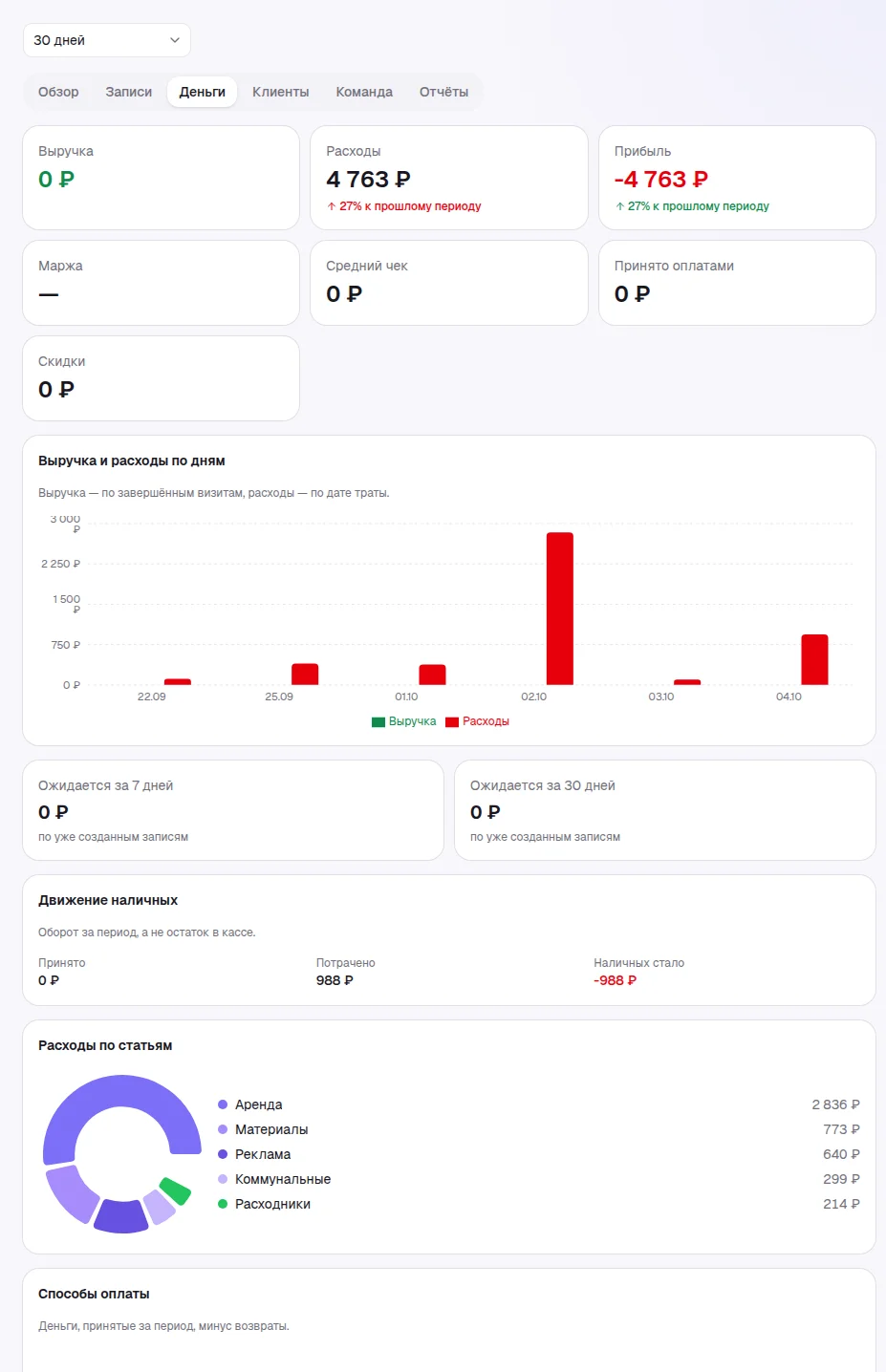Screen dimensions: 886x1372
Task: Click the "Способы оплаты" heading
Action: coord(94,1294)
